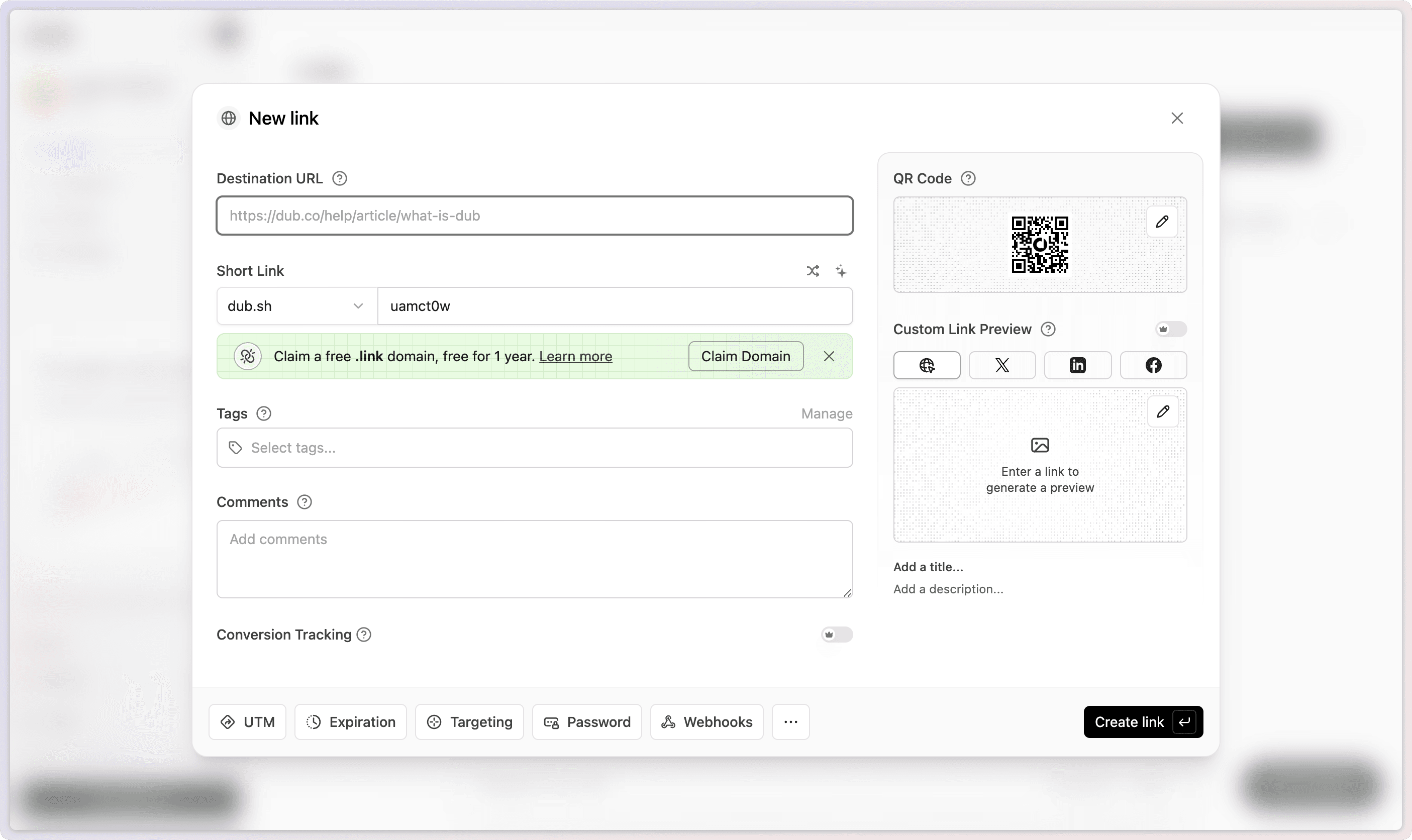The height and width of the screenshot is (840, 1412).
Task: Click the Tags help question icon
Action: point(264,414)
